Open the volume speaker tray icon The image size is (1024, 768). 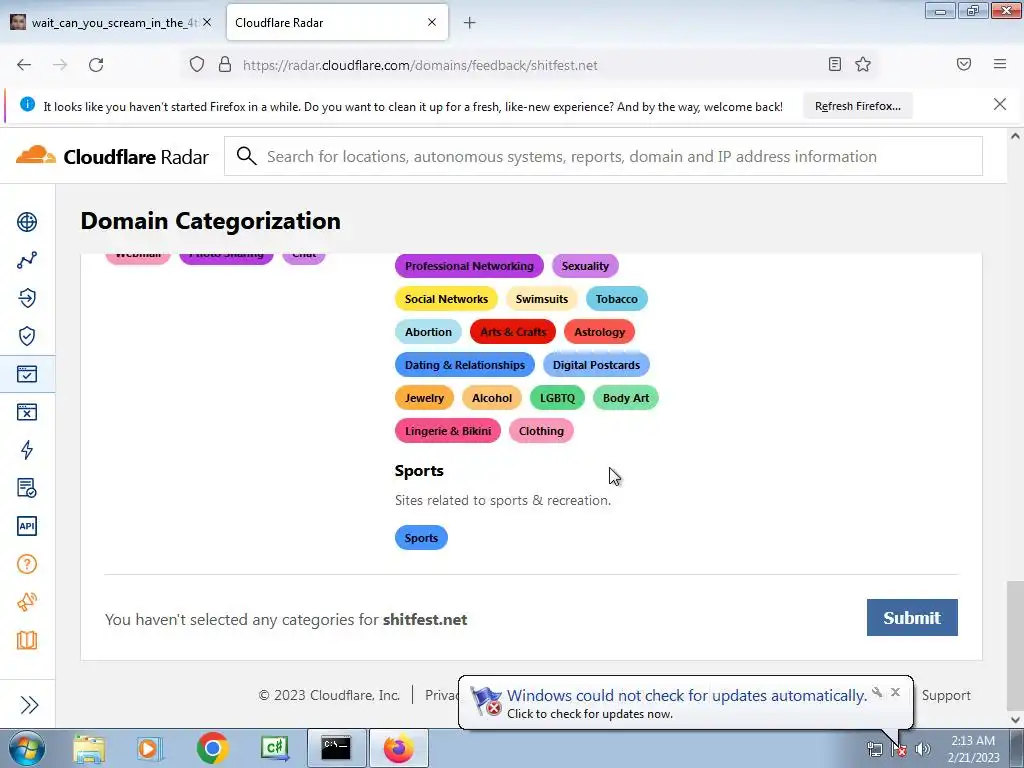pos(922,749)
